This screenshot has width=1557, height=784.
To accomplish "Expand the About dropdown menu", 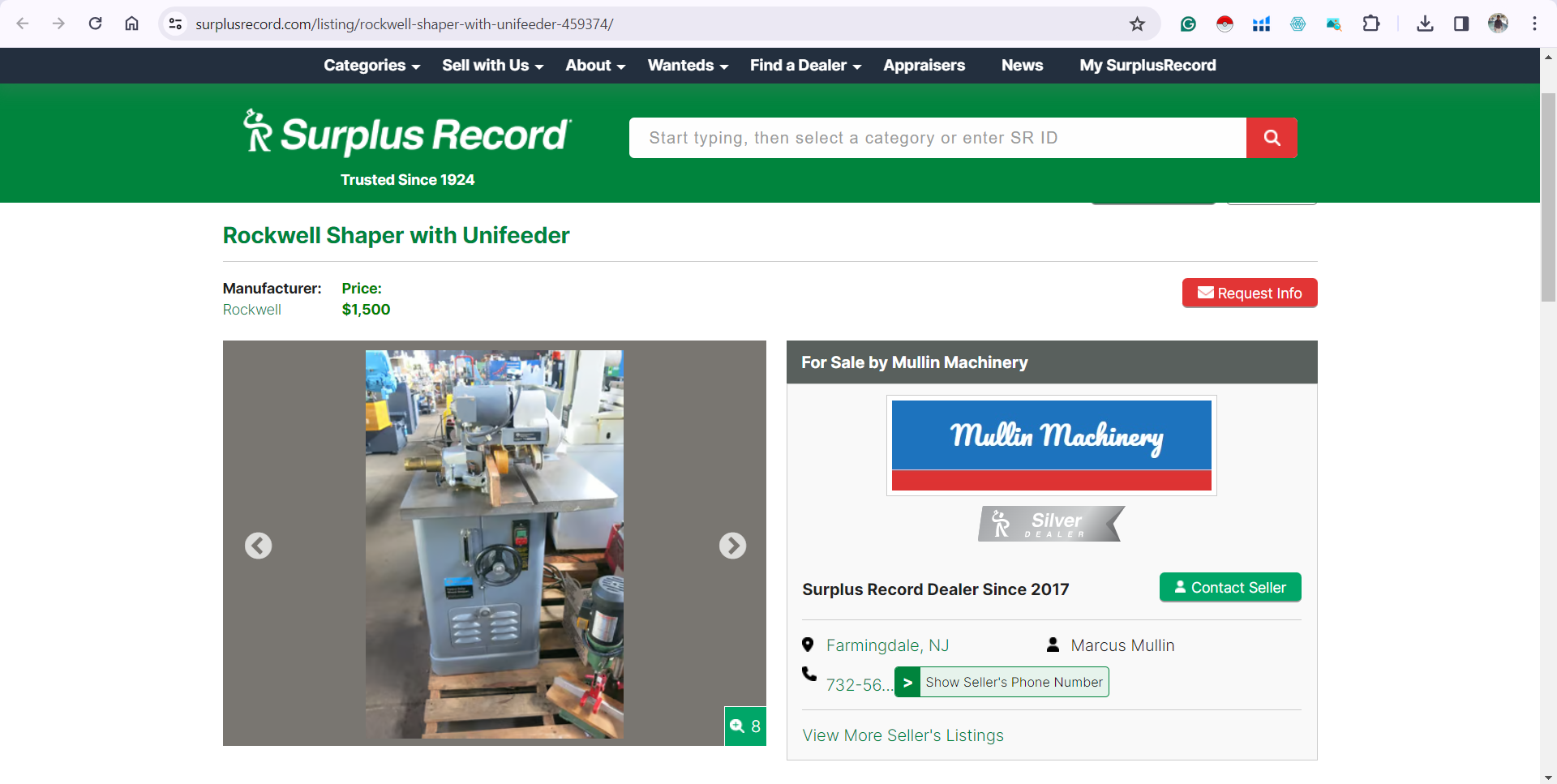I will (x=595, y=66).
